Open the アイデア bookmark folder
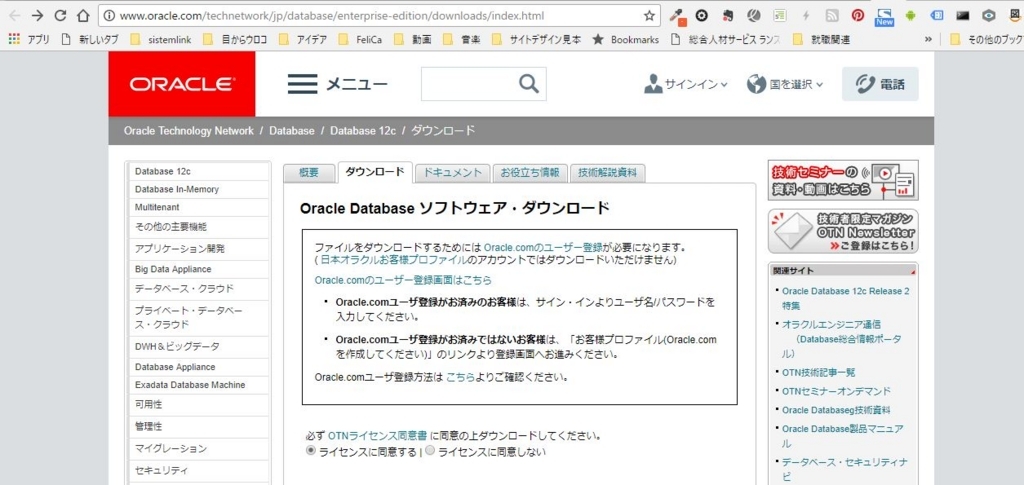Viewport: 1024px width, 485px height. click(x=303, y=40)
